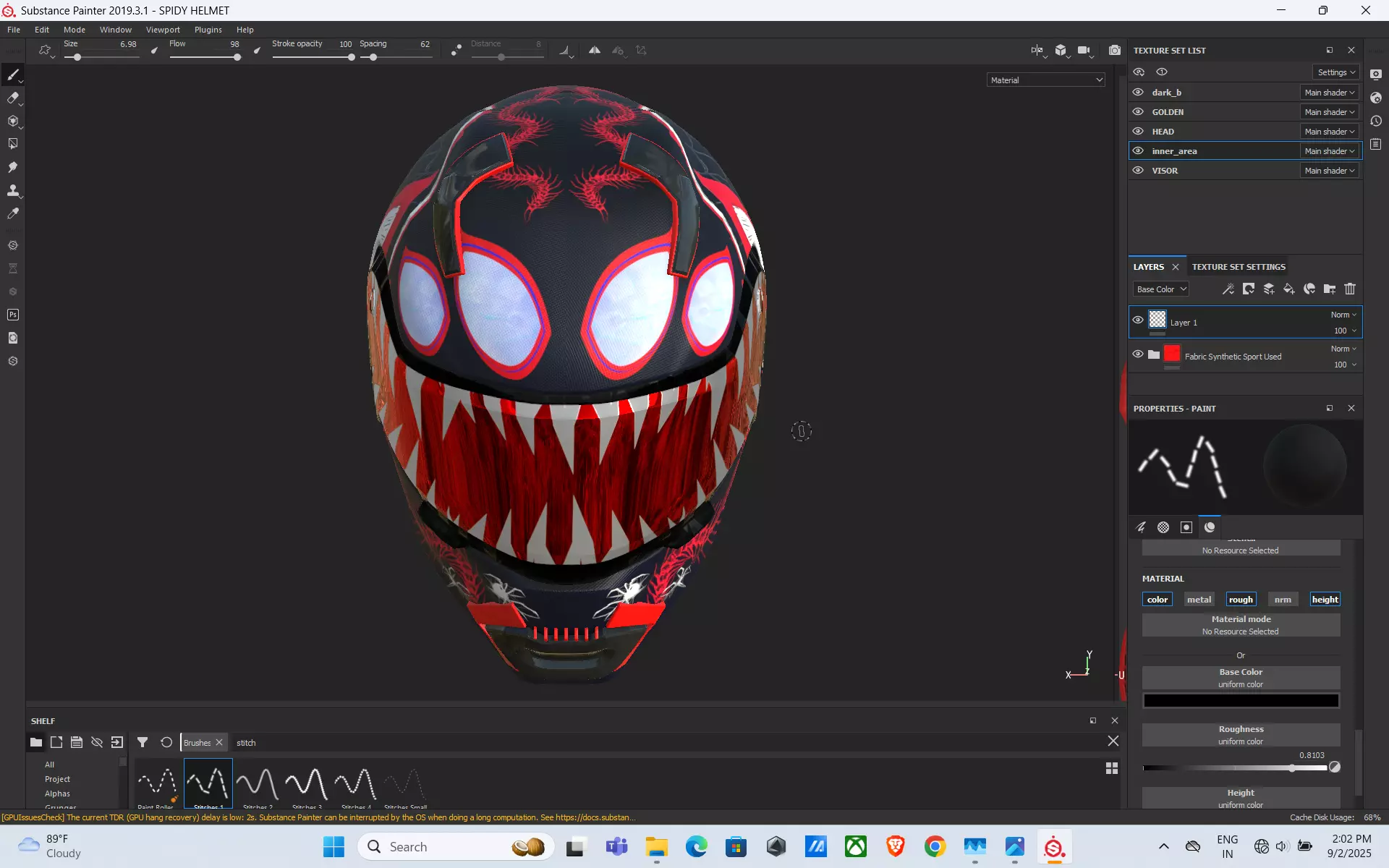
Task: Enable lazy mouse icon
Action: [456, 50]
